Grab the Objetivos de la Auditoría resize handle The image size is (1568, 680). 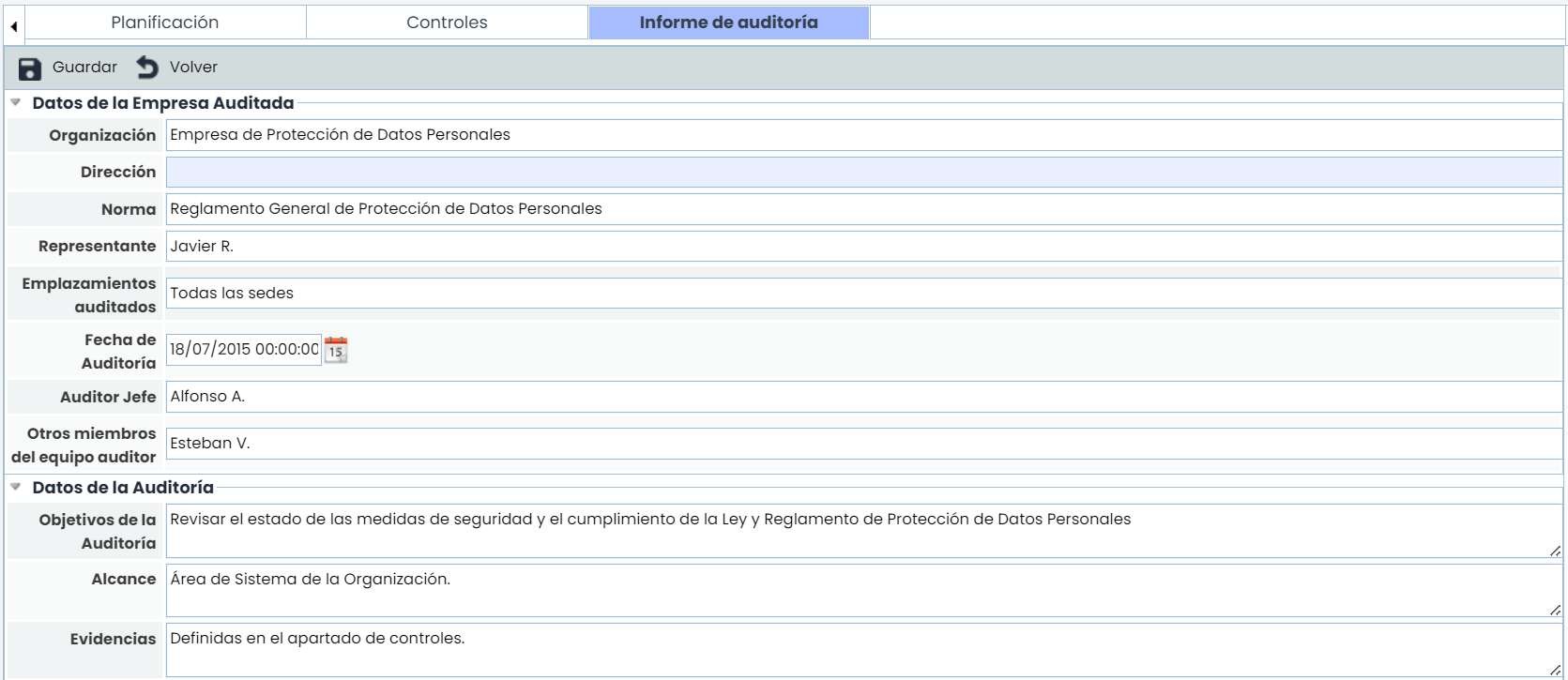point(1555,552)
